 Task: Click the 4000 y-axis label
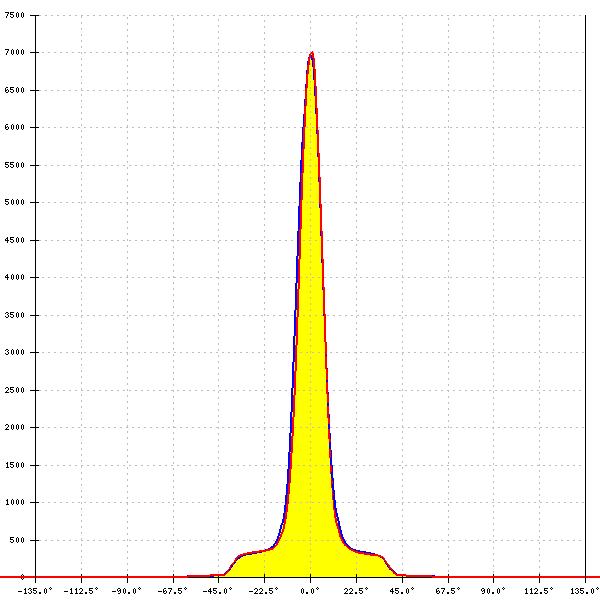tap(15, 277)
